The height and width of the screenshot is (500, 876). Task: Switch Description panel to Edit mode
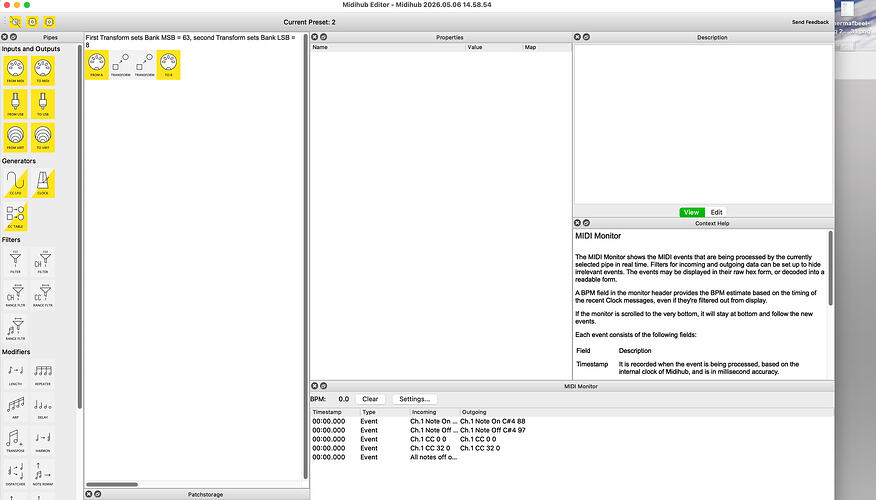pyautogui.click(x=716, y=212)
